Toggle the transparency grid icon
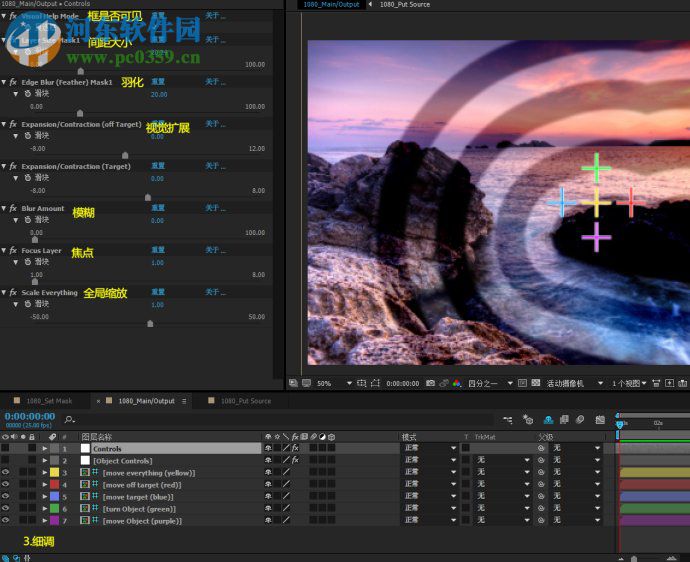690x562 pixels. pyautogui.click(x=536, y=383)
